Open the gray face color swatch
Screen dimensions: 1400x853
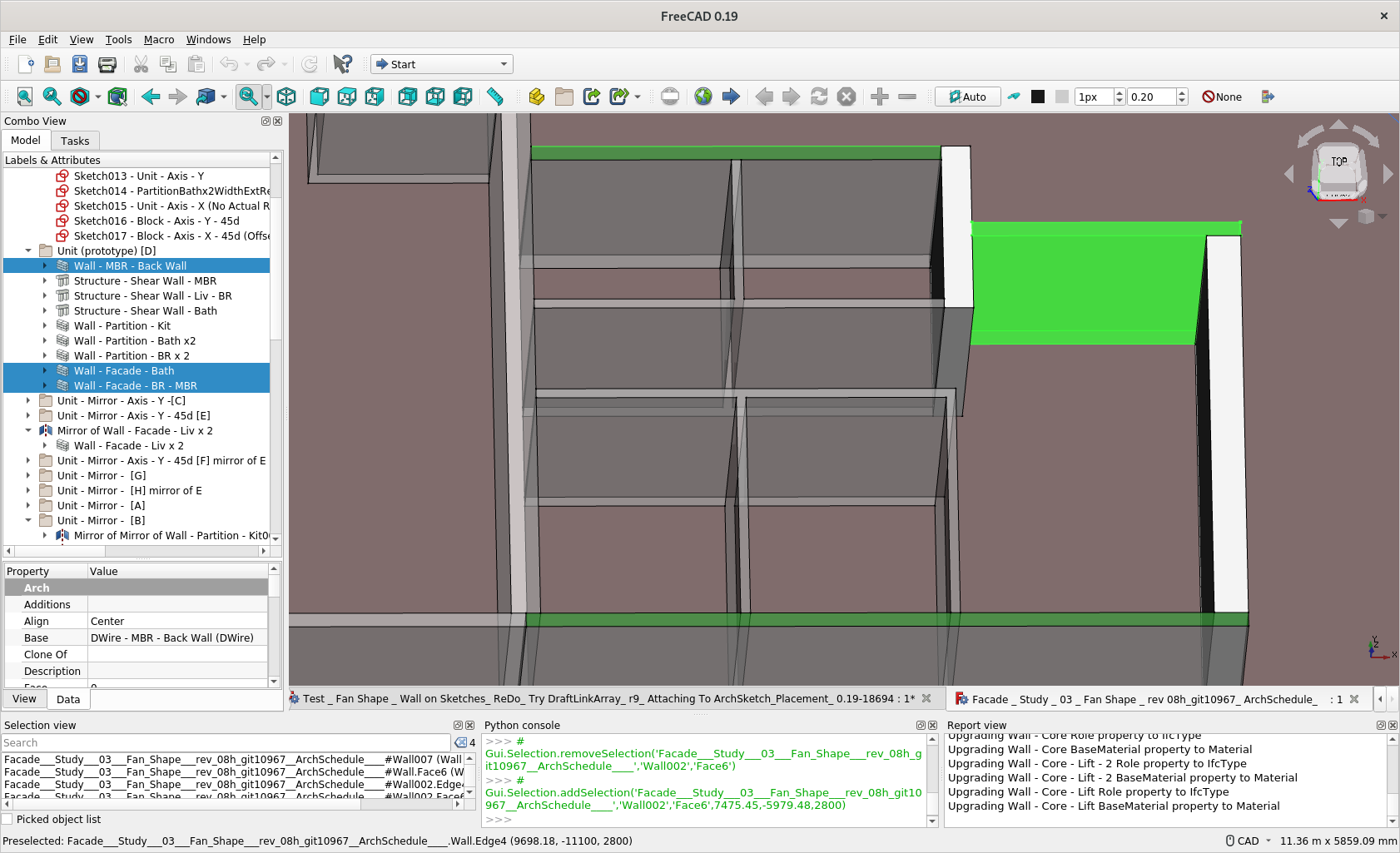click(1061, 97)
